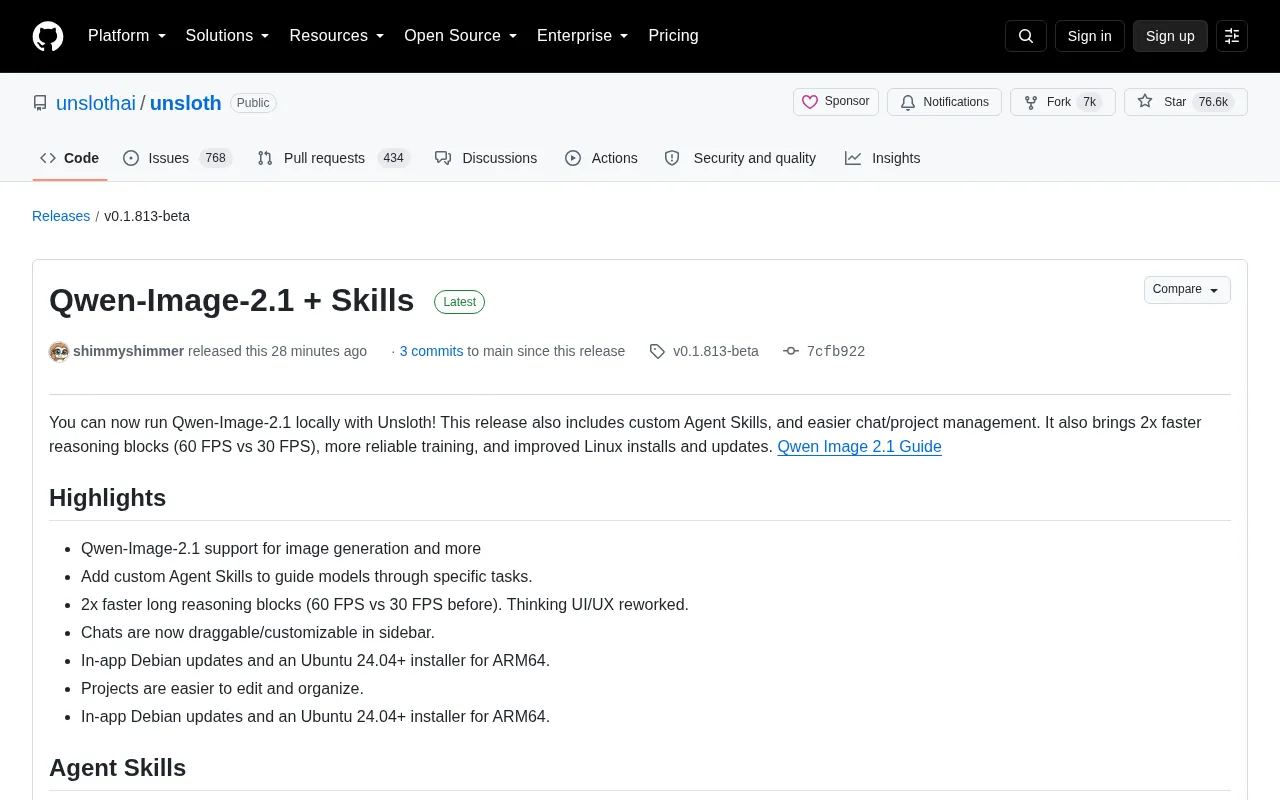Screen dimensions: 1280x800
Task: Click the Qwen-Image-2.1 + Skills title
Action: tap(232, 300)
